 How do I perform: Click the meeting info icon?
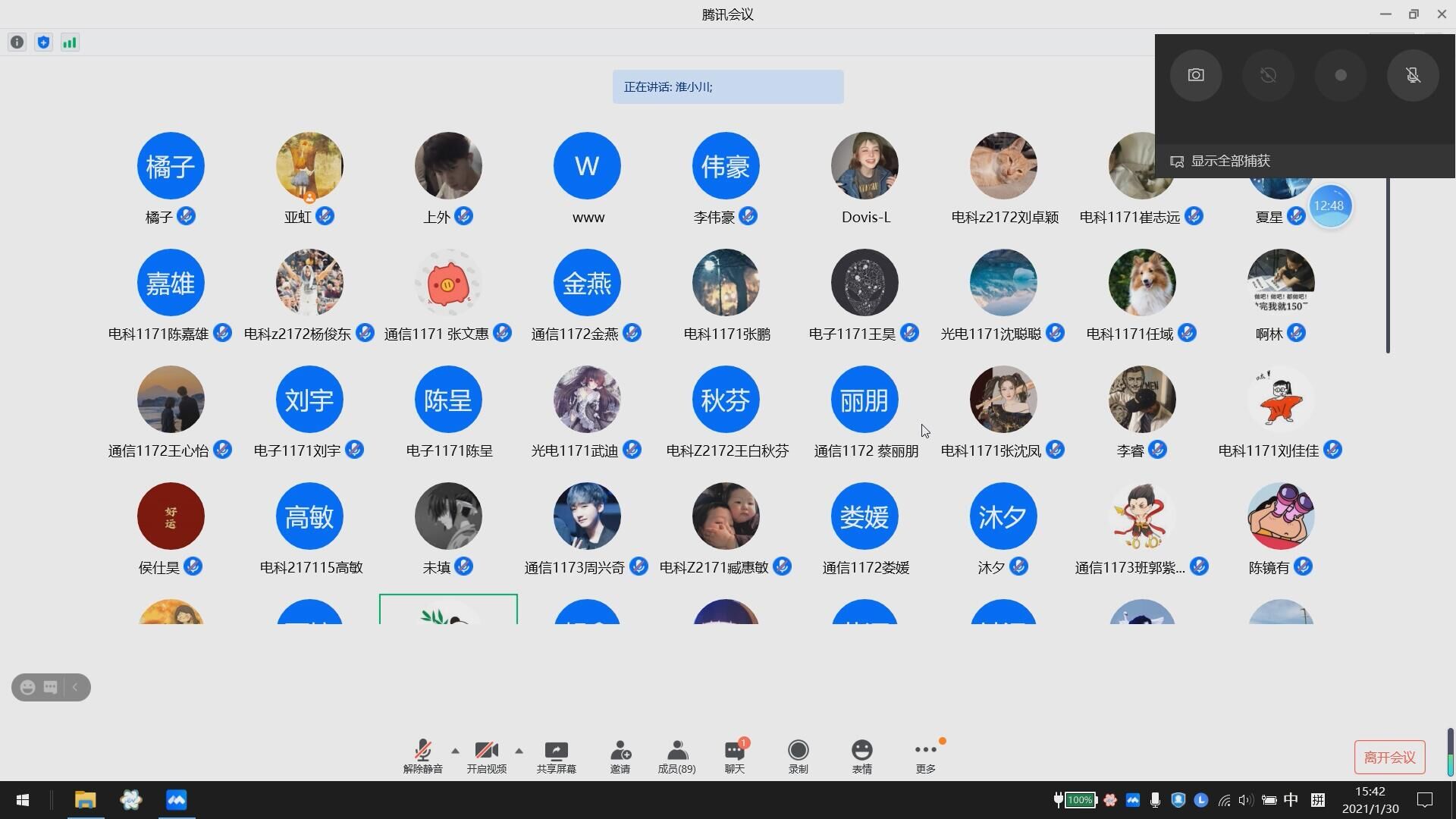tap(17, 42)
